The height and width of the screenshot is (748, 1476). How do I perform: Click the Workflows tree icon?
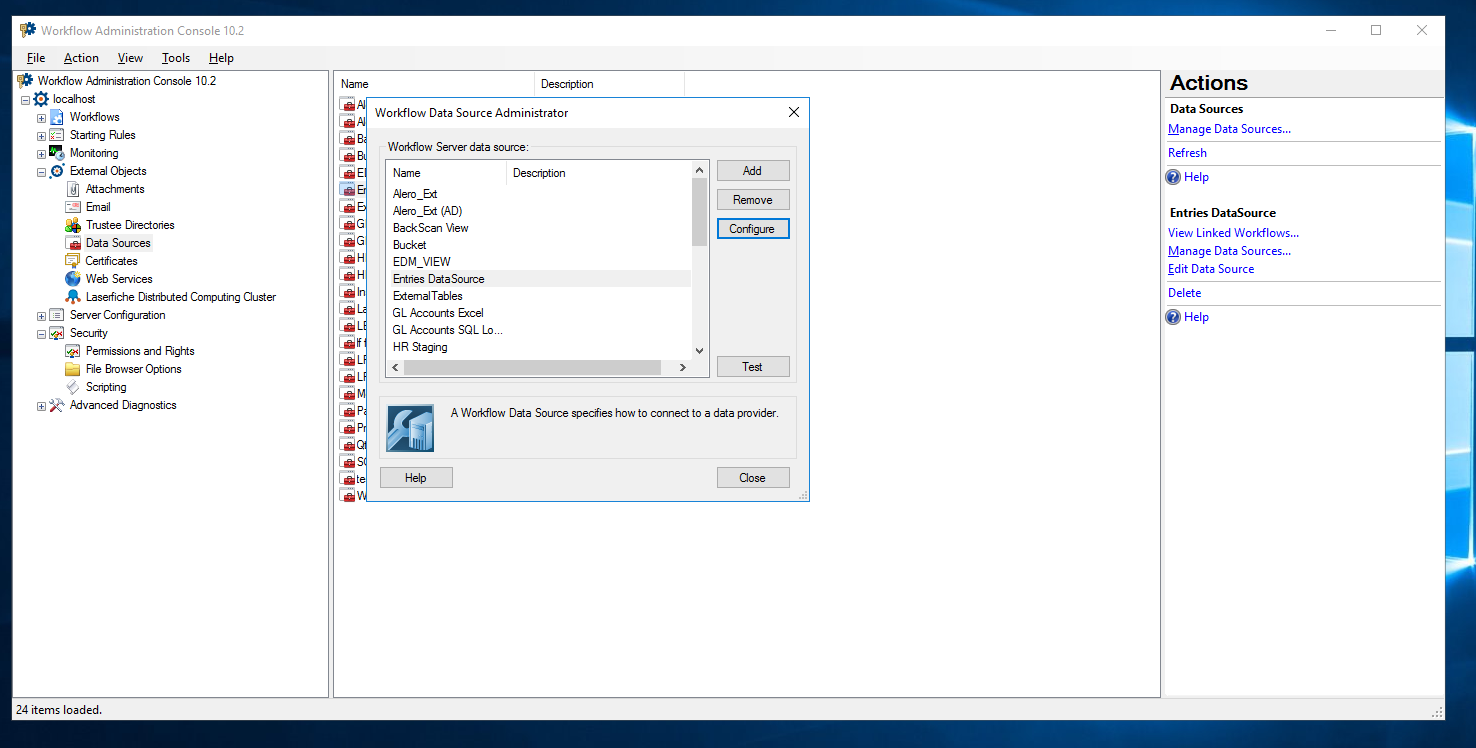point(57,117)
